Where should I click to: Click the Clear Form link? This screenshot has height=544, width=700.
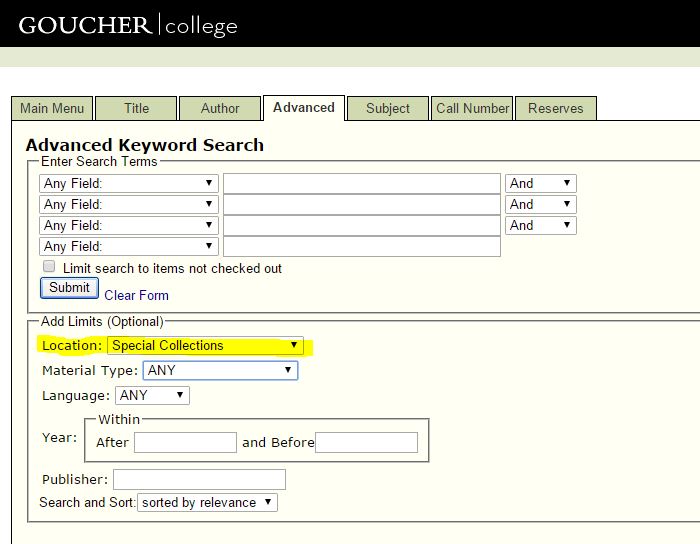[136, 295]
